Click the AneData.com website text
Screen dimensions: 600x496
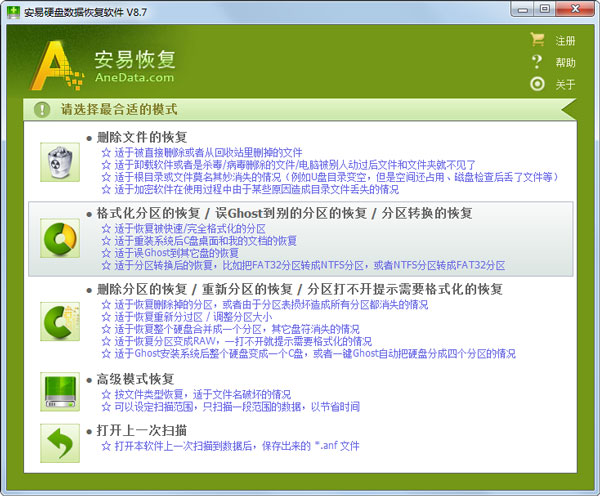pos(133,77)
